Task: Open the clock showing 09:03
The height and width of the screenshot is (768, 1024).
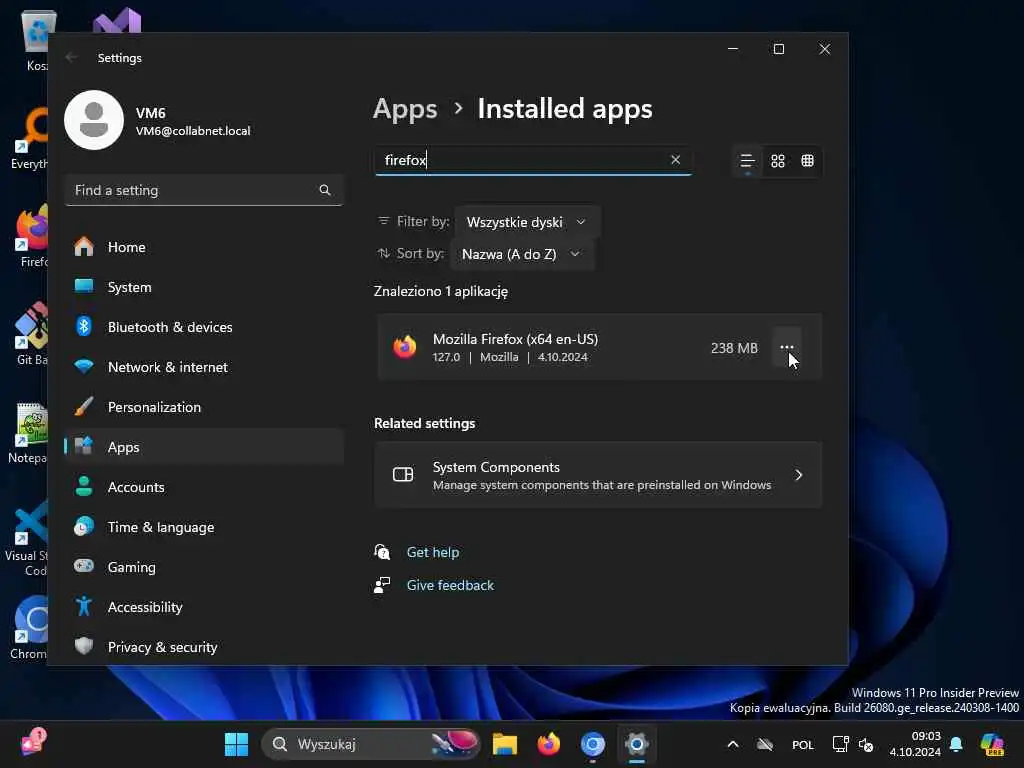Action: [x=915, y=744]
